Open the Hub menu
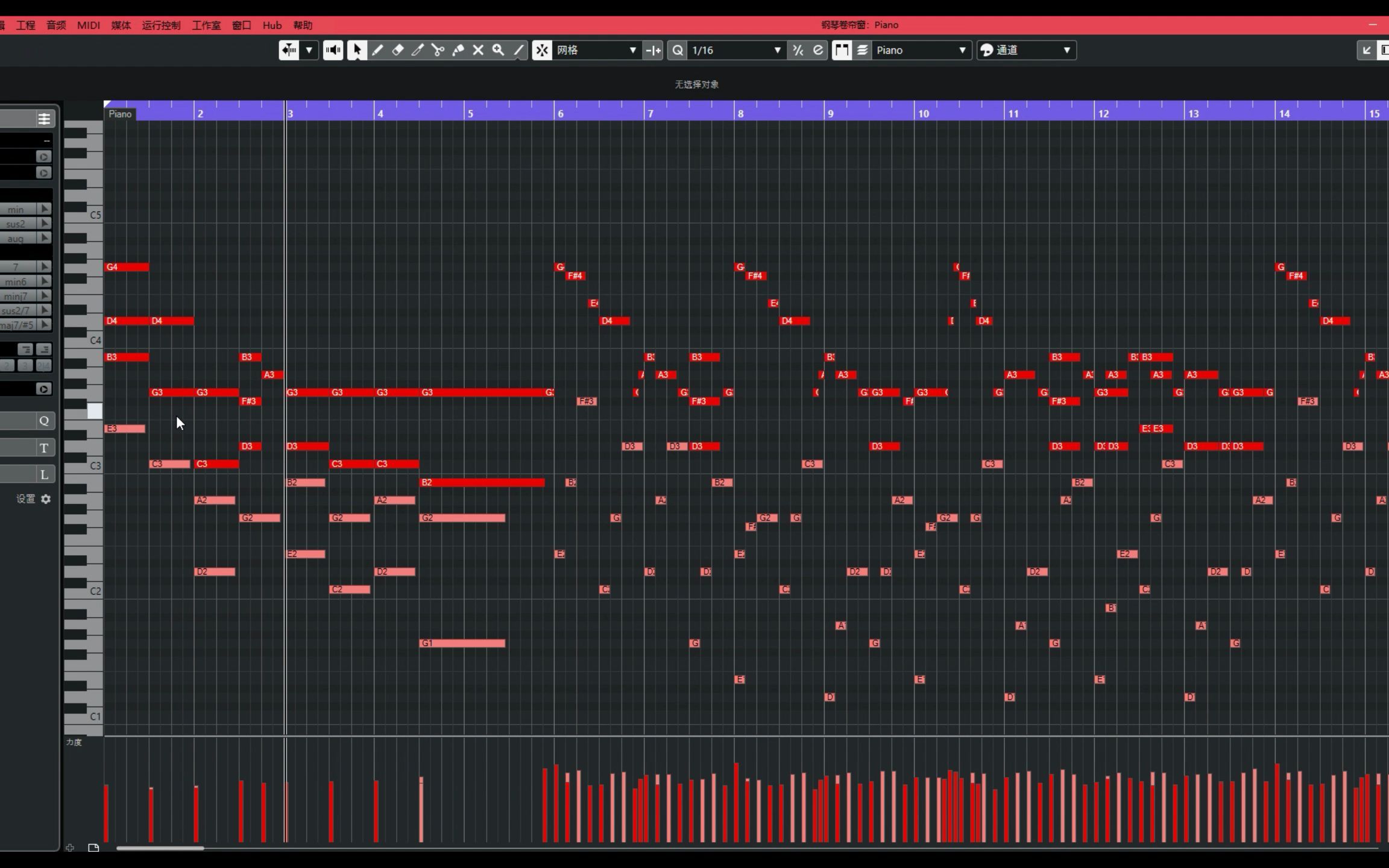The width and height of the screenshot is (1389, 868). 272,25
